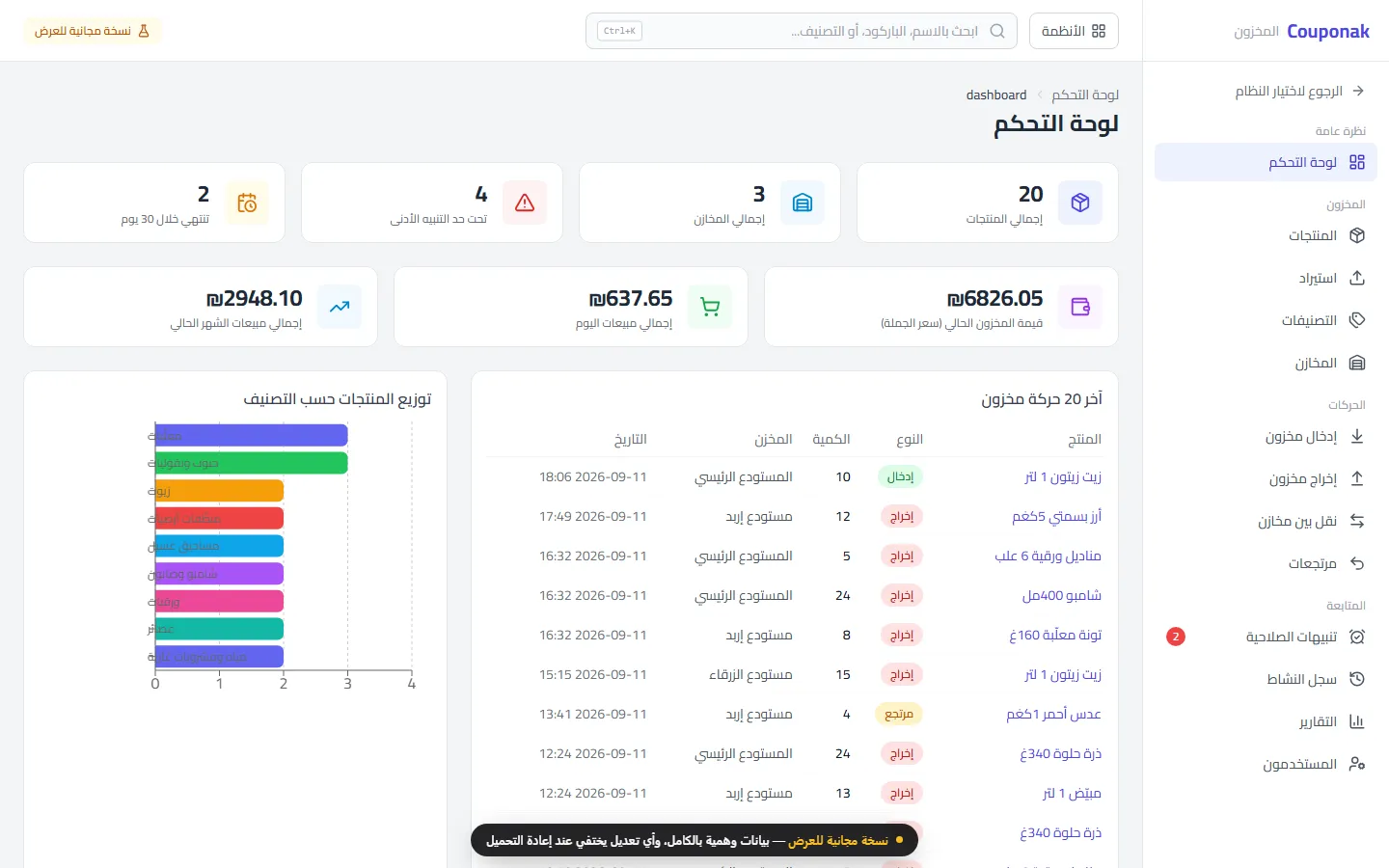
Task: Click the wallet icon on stock value card
Action: [x=1080, y=307]
